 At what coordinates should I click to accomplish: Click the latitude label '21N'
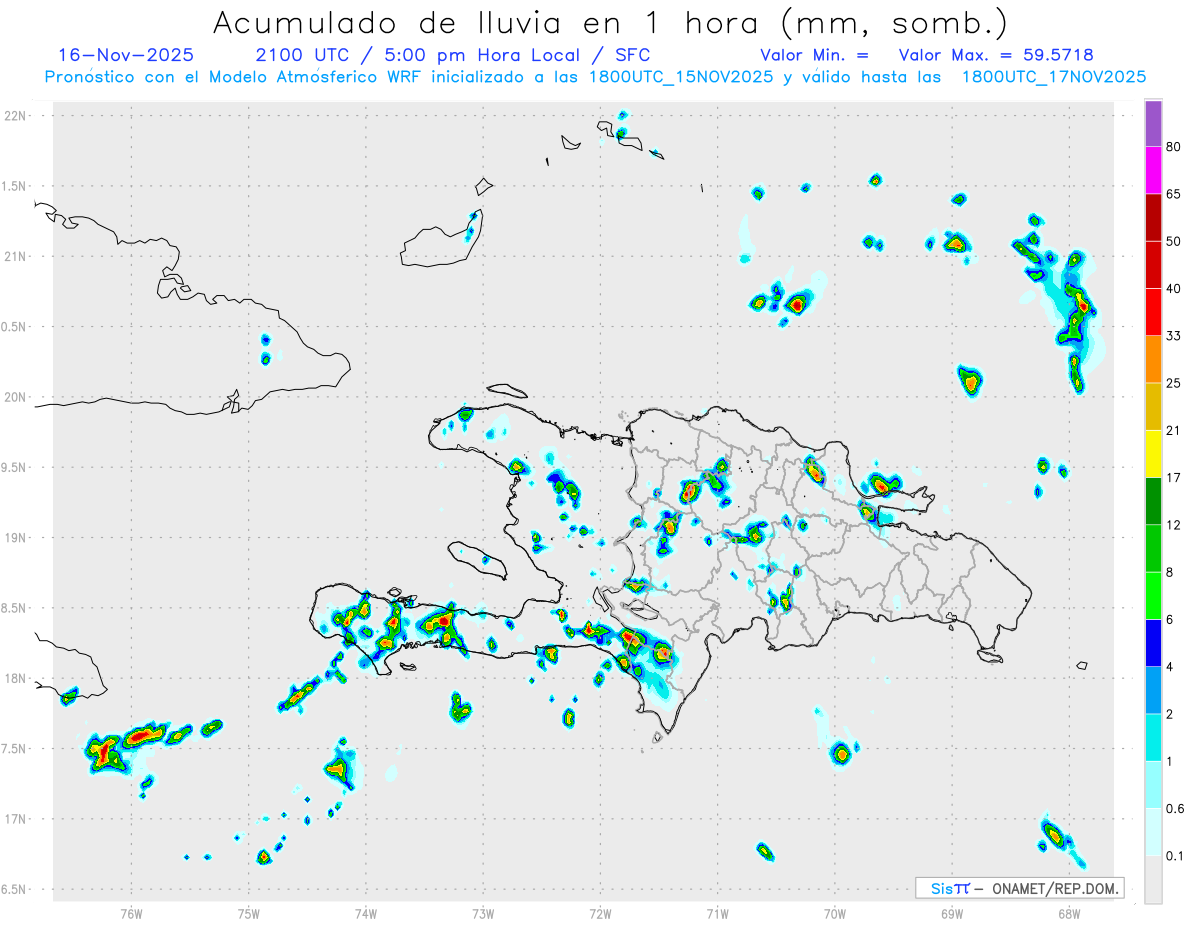[x=15, y=256]
